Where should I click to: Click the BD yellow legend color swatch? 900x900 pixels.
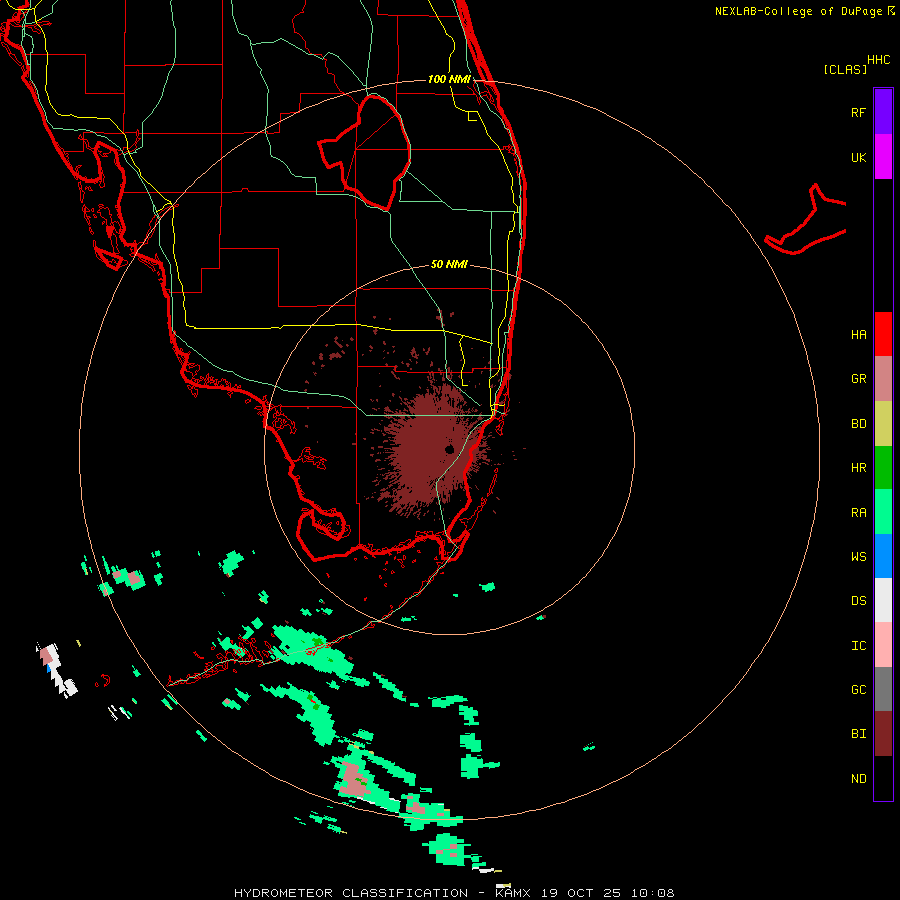pyautogui.click(x=883, y=424)
